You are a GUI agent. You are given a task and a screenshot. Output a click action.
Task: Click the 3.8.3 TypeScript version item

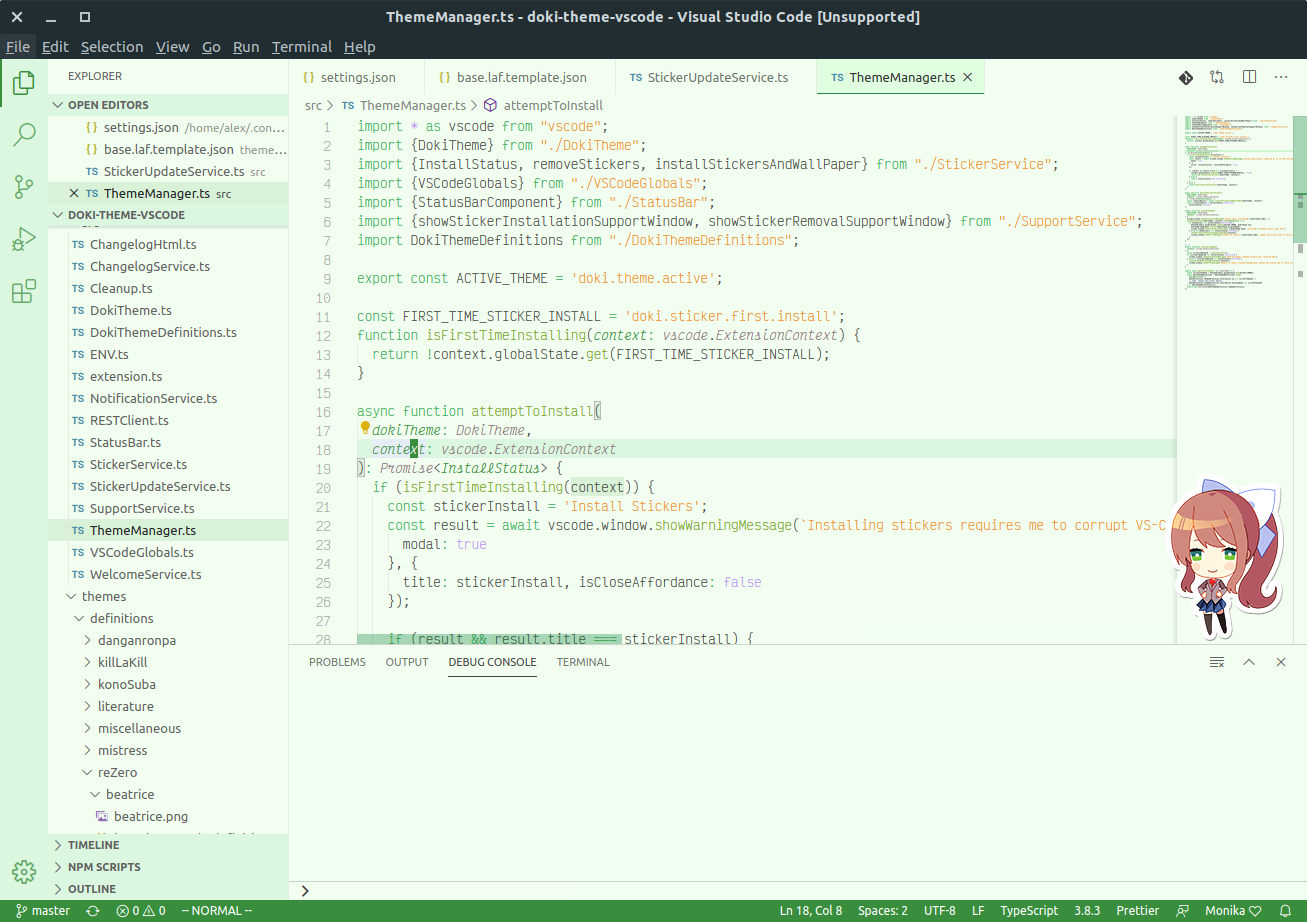1087,911
